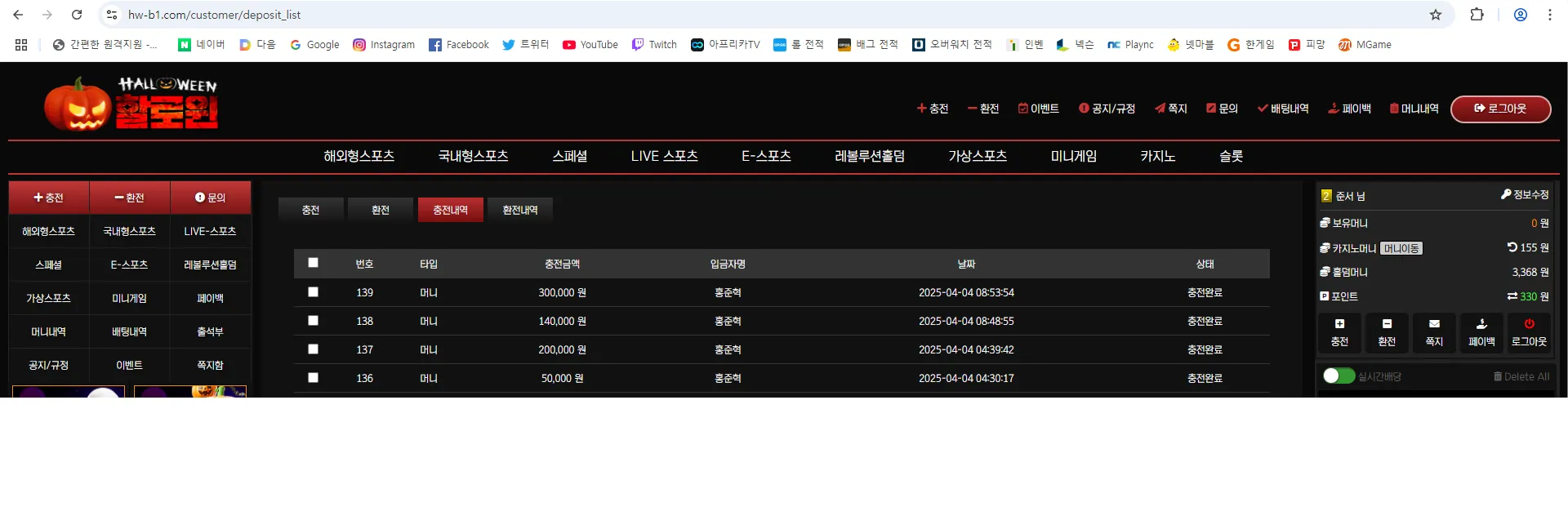This screenshot has width=1568, height=529.
Task: Click the 페이백 download icon in user panel
Action: (1481, 324)
